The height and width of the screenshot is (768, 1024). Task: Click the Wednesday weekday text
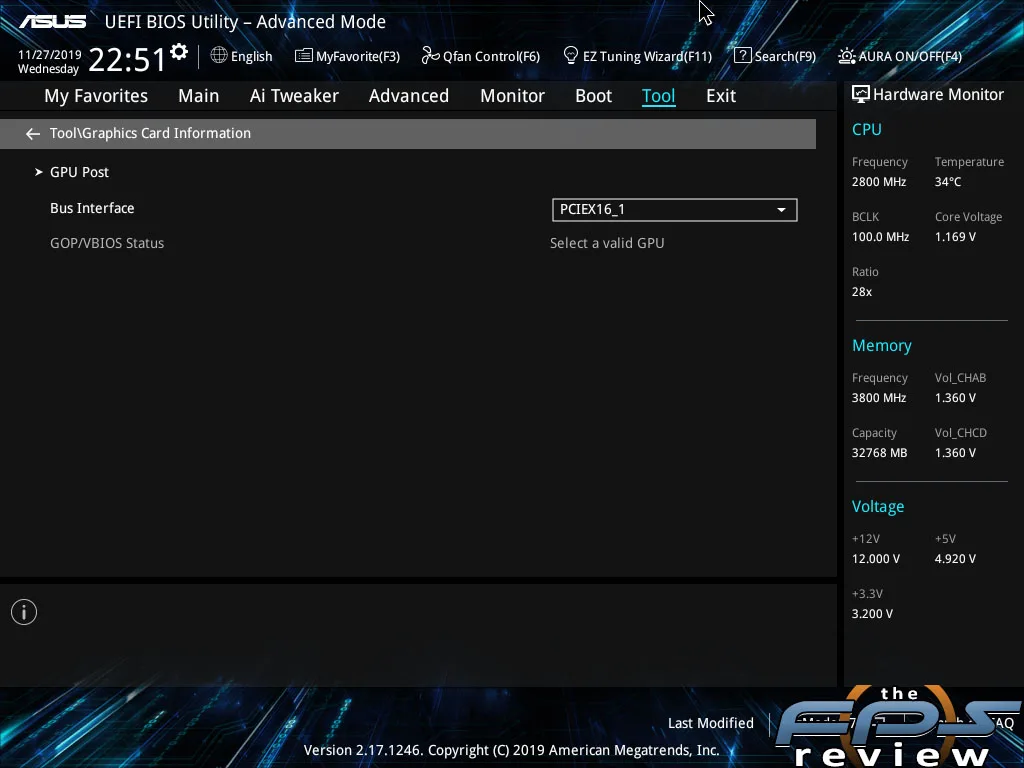tap(48, 69)
